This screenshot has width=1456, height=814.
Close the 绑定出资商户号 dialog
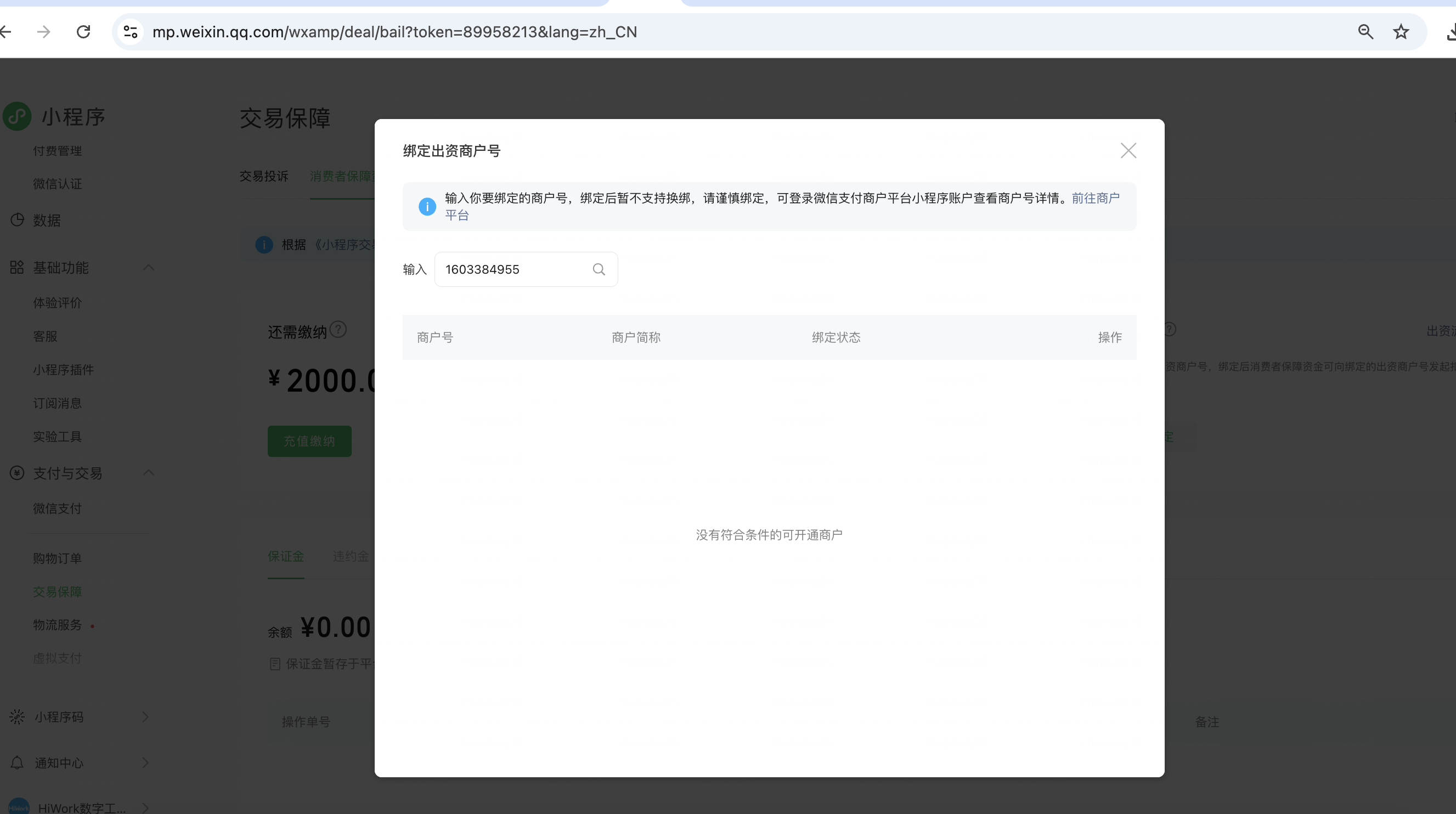[1127, 151]
